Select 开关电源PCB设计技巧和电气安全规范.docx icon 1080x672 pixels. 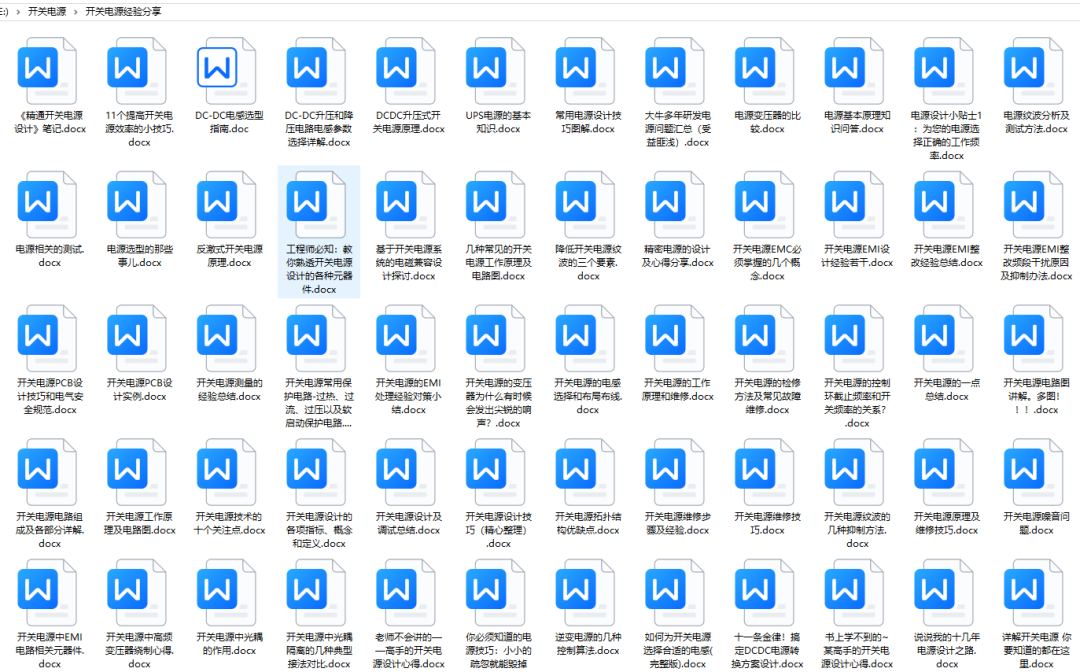click(x=47, y=339)
